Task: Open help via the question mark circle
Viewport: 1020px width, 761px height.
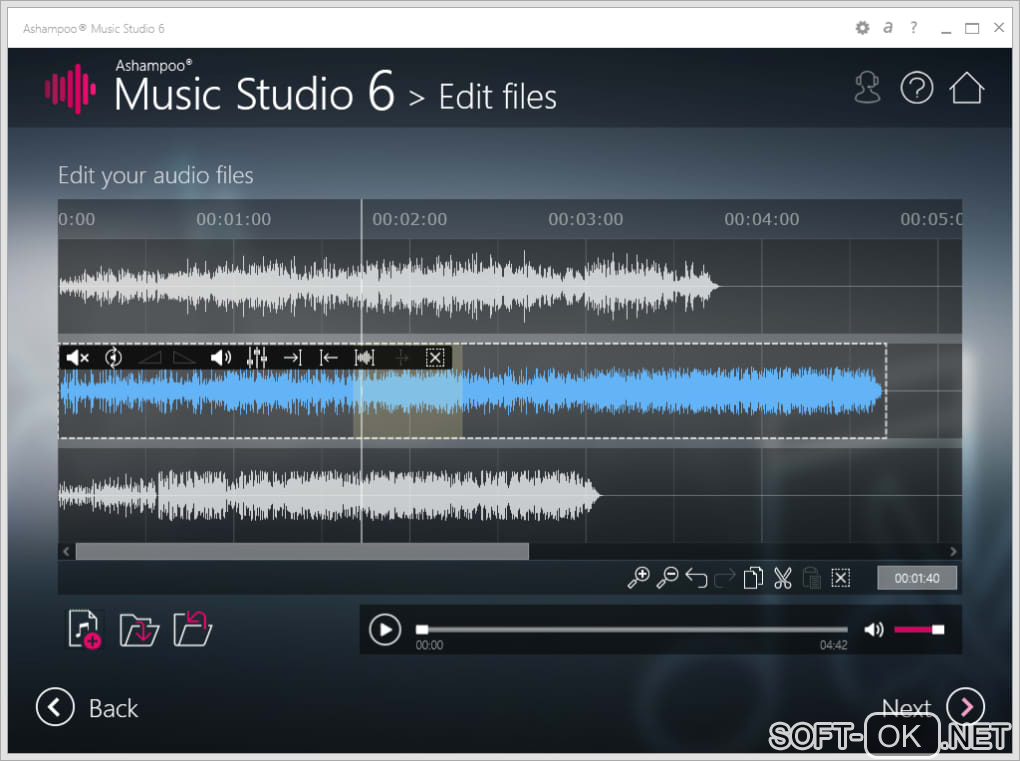Action: 917,88
